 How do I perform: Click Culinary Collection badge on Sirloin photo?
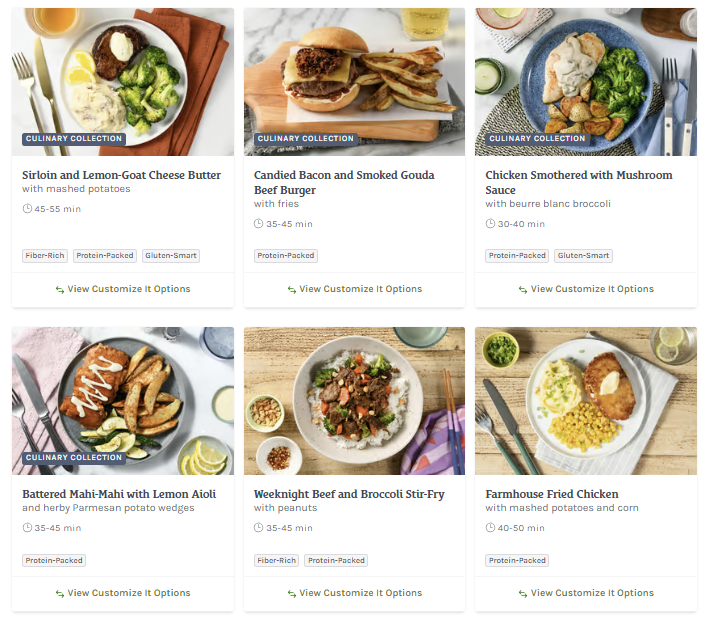[x=74, y=139]
